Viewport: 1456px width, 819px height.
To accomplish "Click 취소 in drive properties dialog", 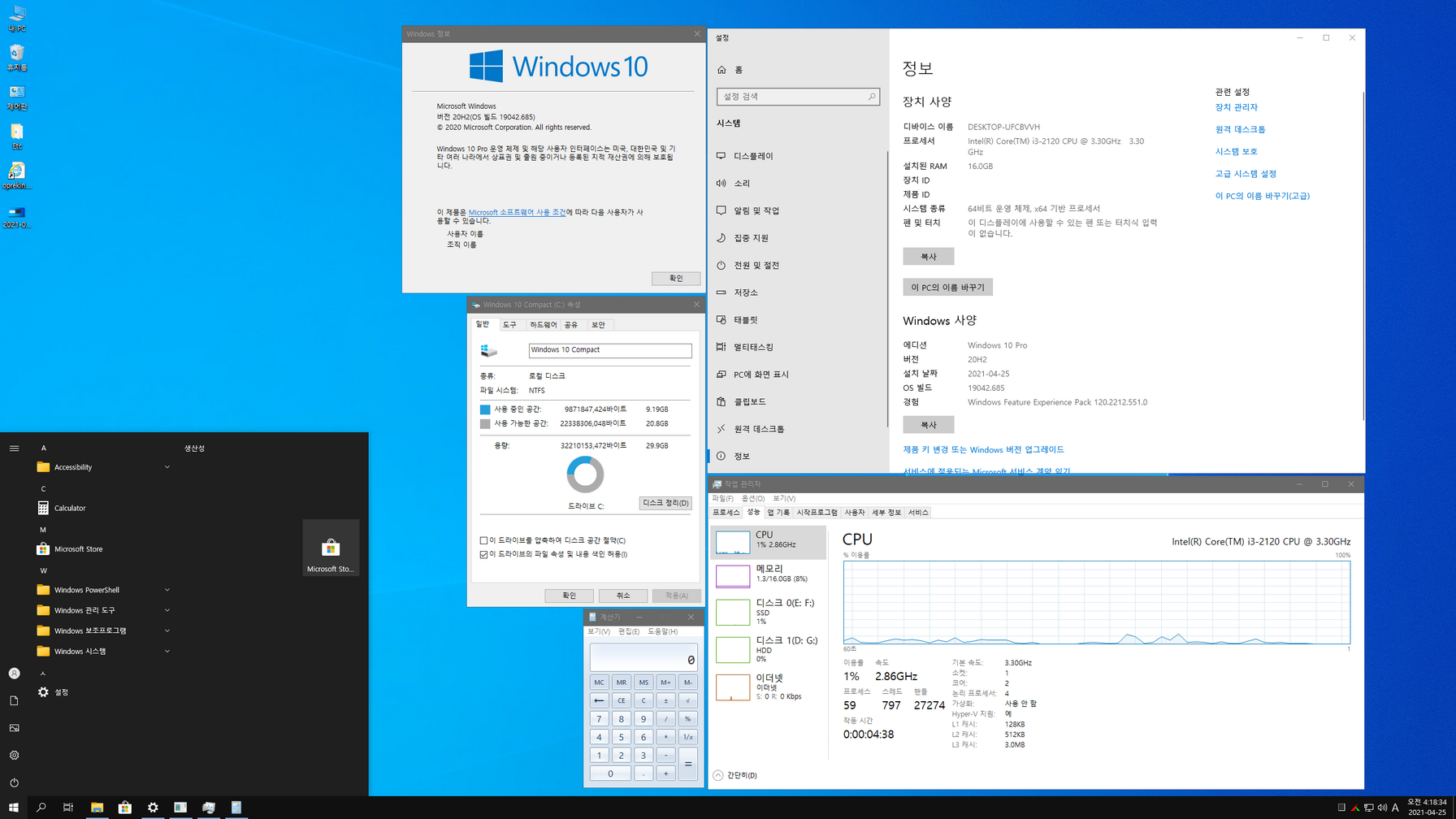I will click(623, 596).
